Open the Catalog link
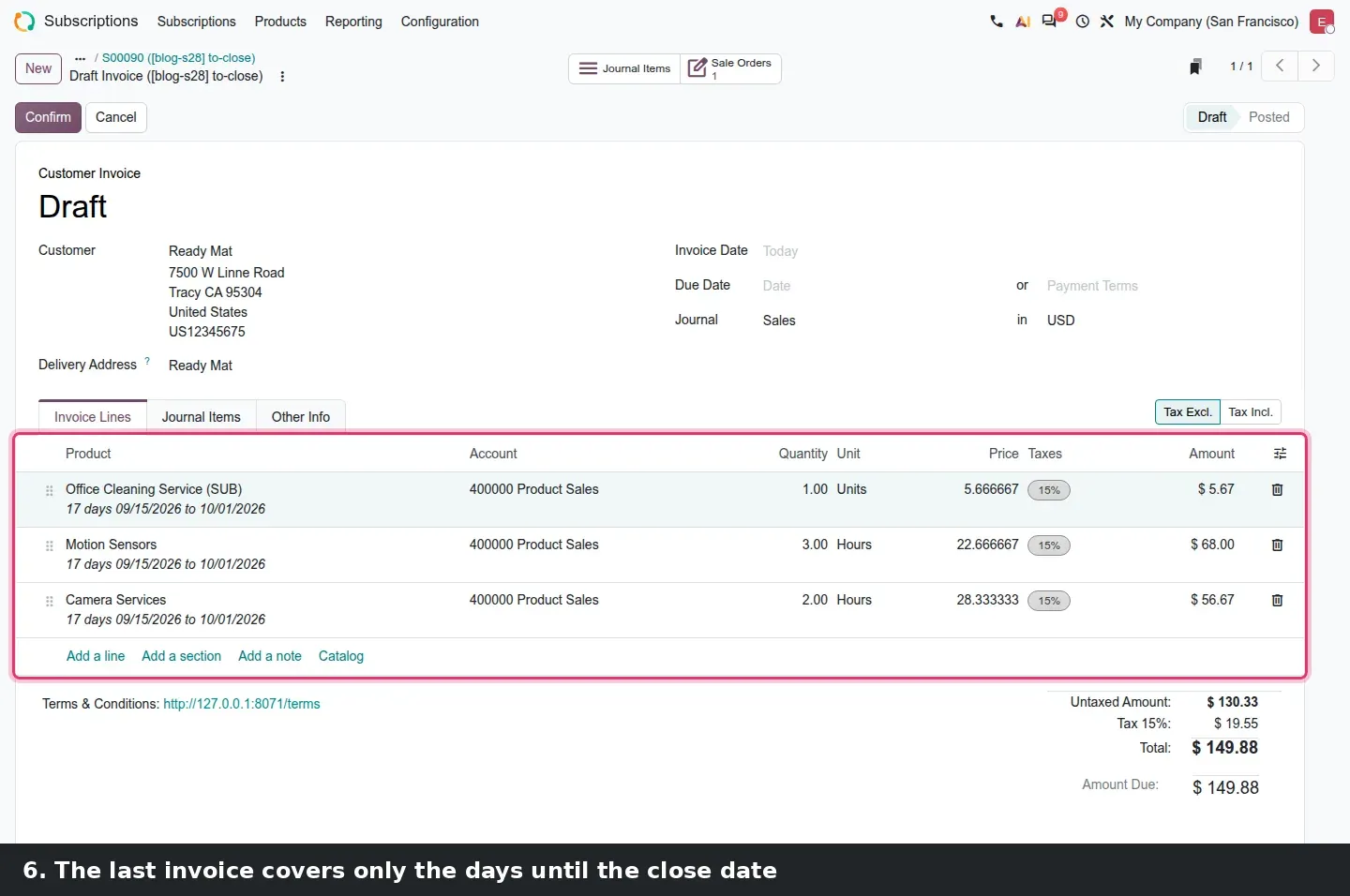 pyautogui.click(x=341, y=656)
